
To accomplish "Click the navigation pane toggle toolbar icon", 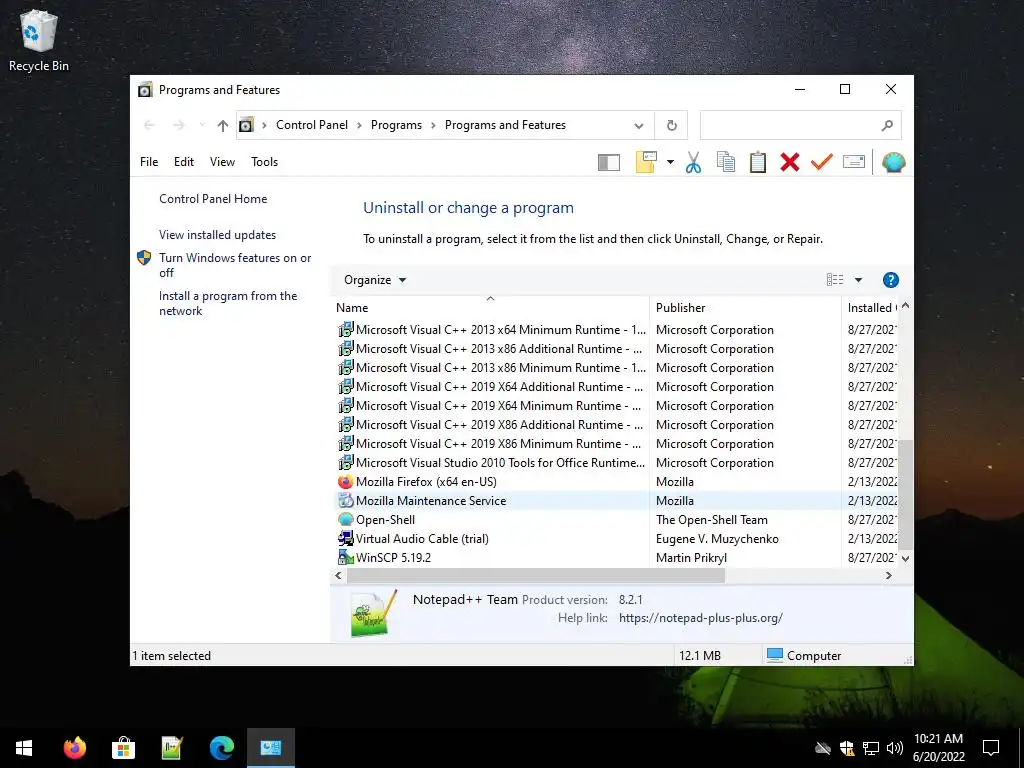I will click(609, 162).
